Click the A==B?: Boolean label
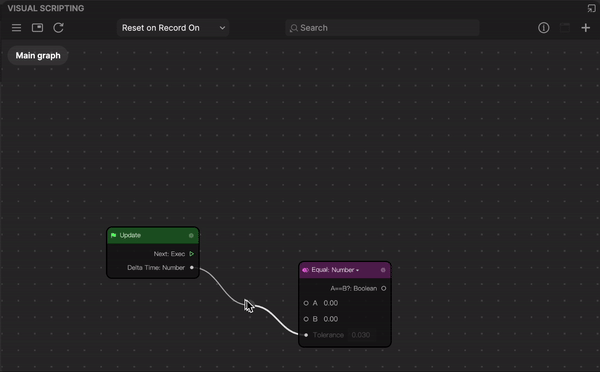Screen dimensions: 600x372 pos(354,289)
